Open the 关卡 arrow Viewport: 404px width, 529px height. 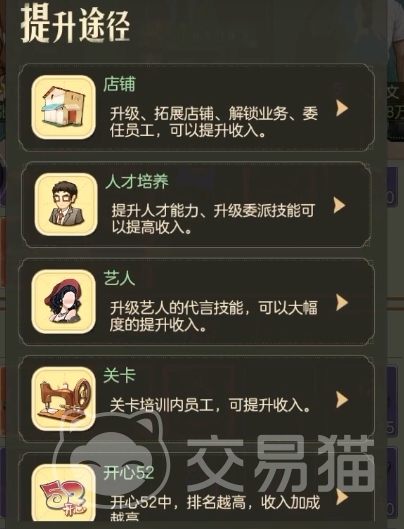point(342,400)
